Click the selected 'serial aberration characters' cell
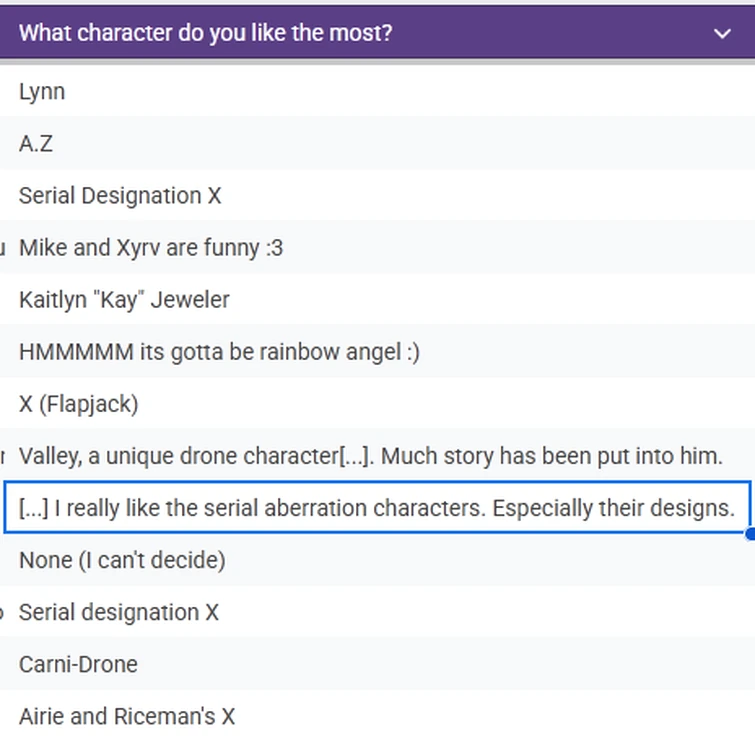This screenshot has height=739, width=755. pos(376,508)
